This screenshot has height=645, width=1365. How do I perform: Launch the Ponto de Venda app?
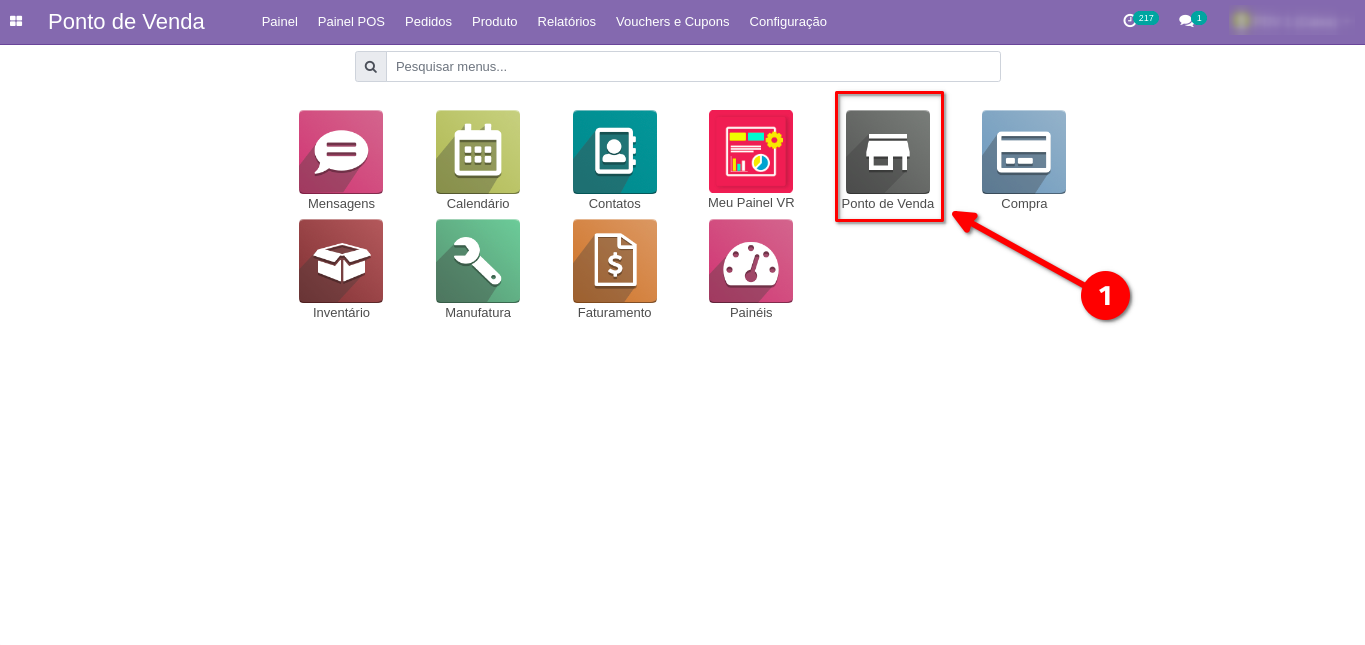pos(888,152)
